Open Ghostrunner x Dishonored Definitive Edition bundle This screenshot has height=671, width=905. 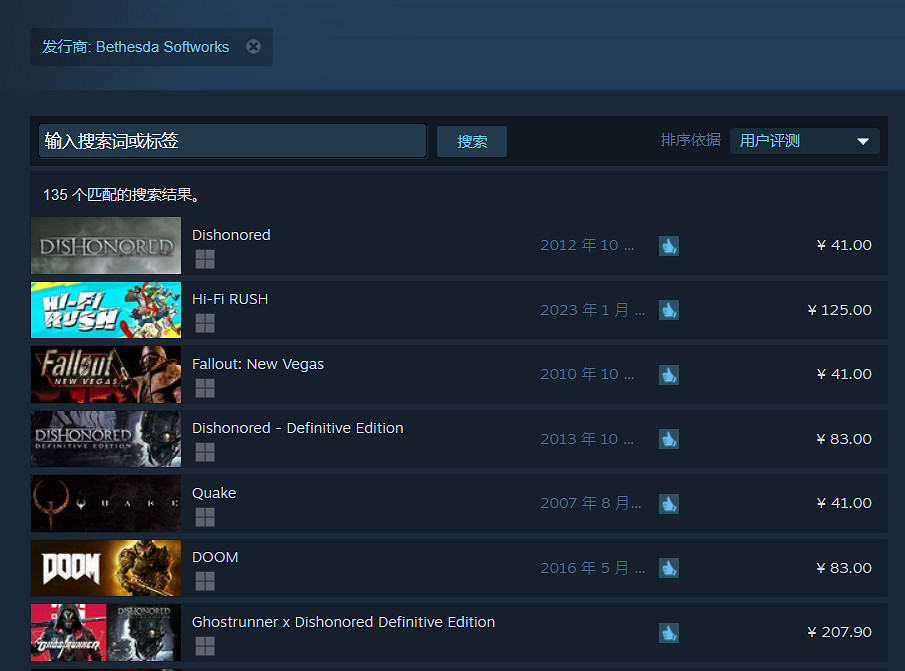click(343, 622)
